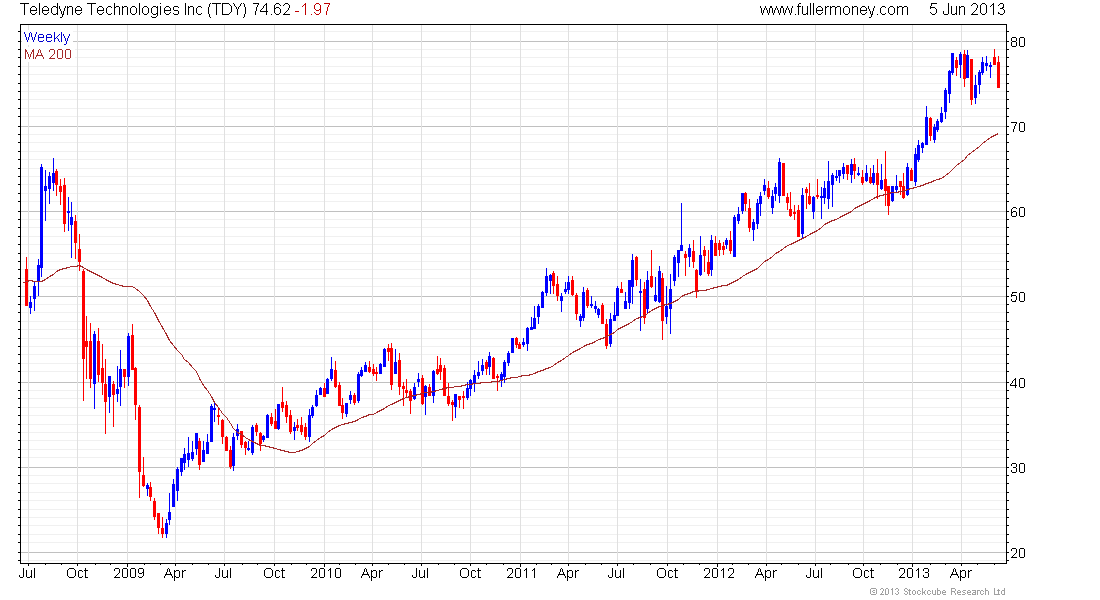Click the 2012 year label on time axis
This screenshot has width=1100, height=600.
(x=718, y=573)
